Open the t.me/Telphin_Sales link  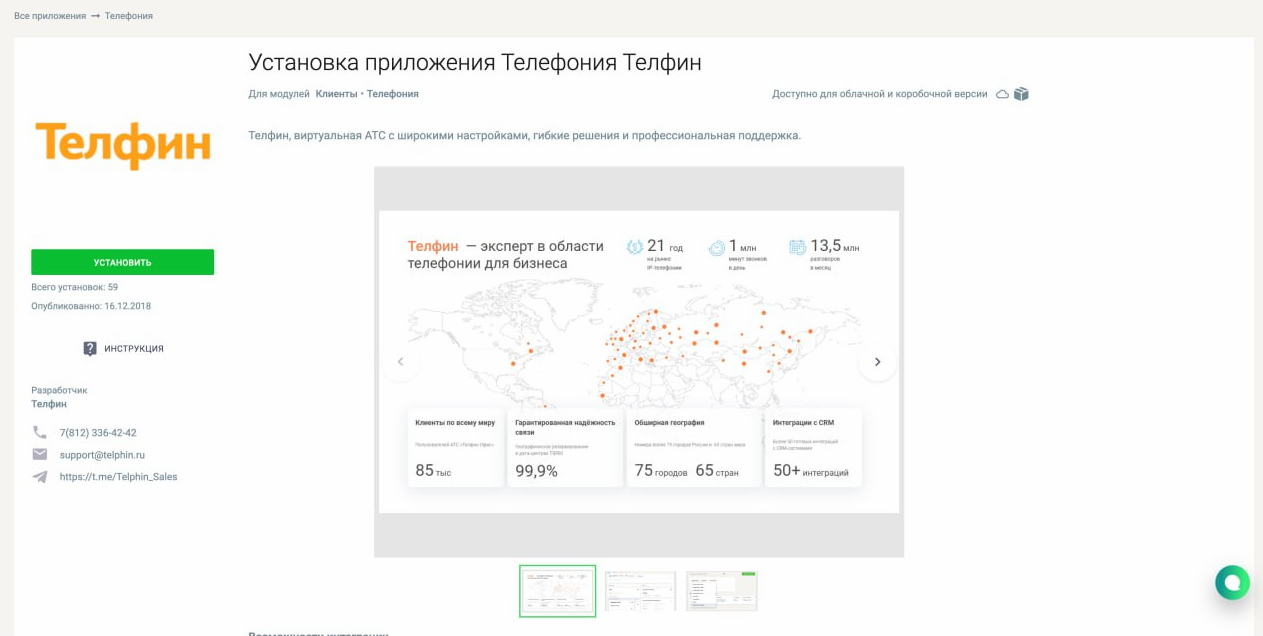click(x=117, y=476)
